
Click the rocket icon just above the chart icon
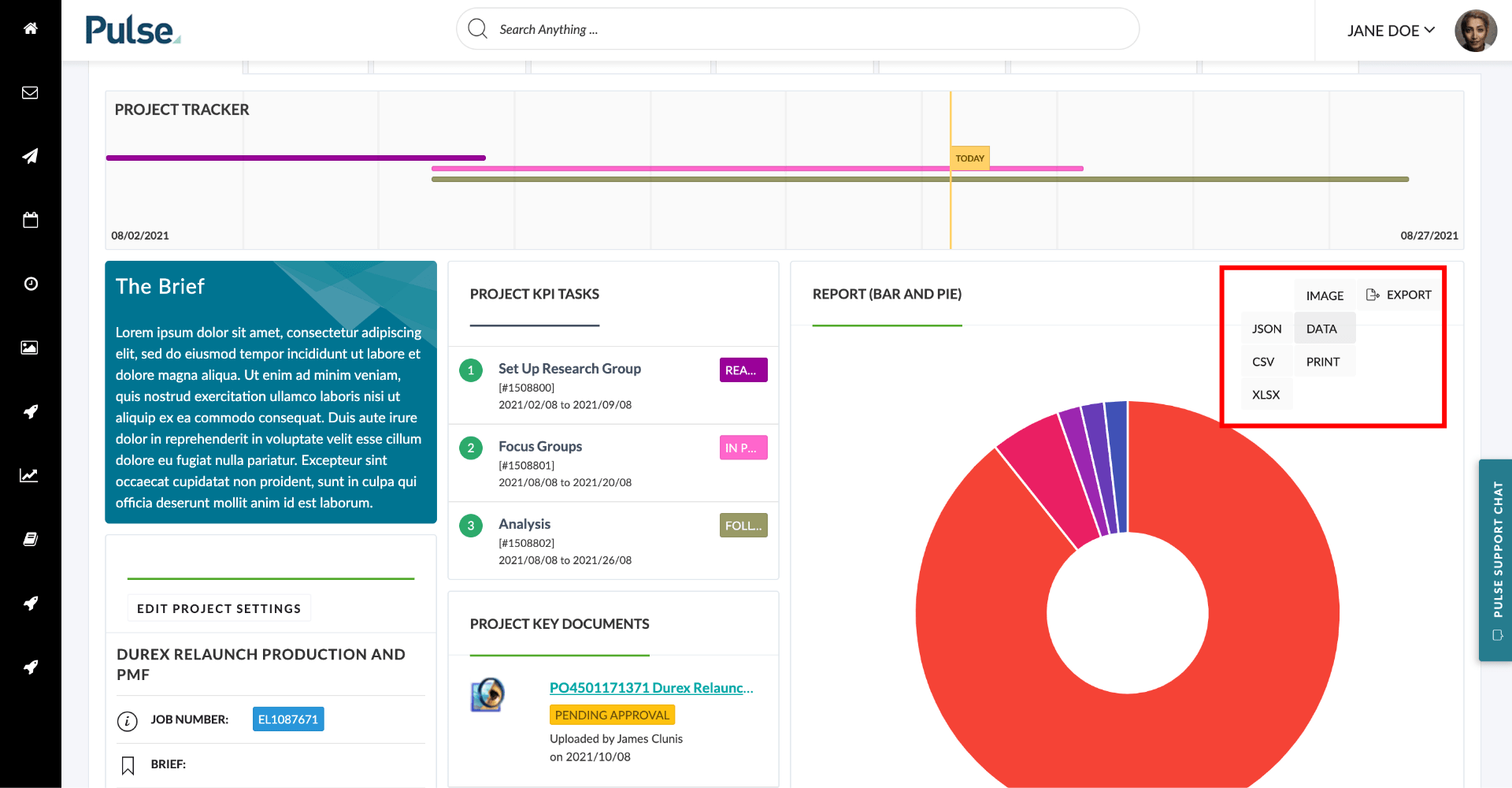(30, 411)
